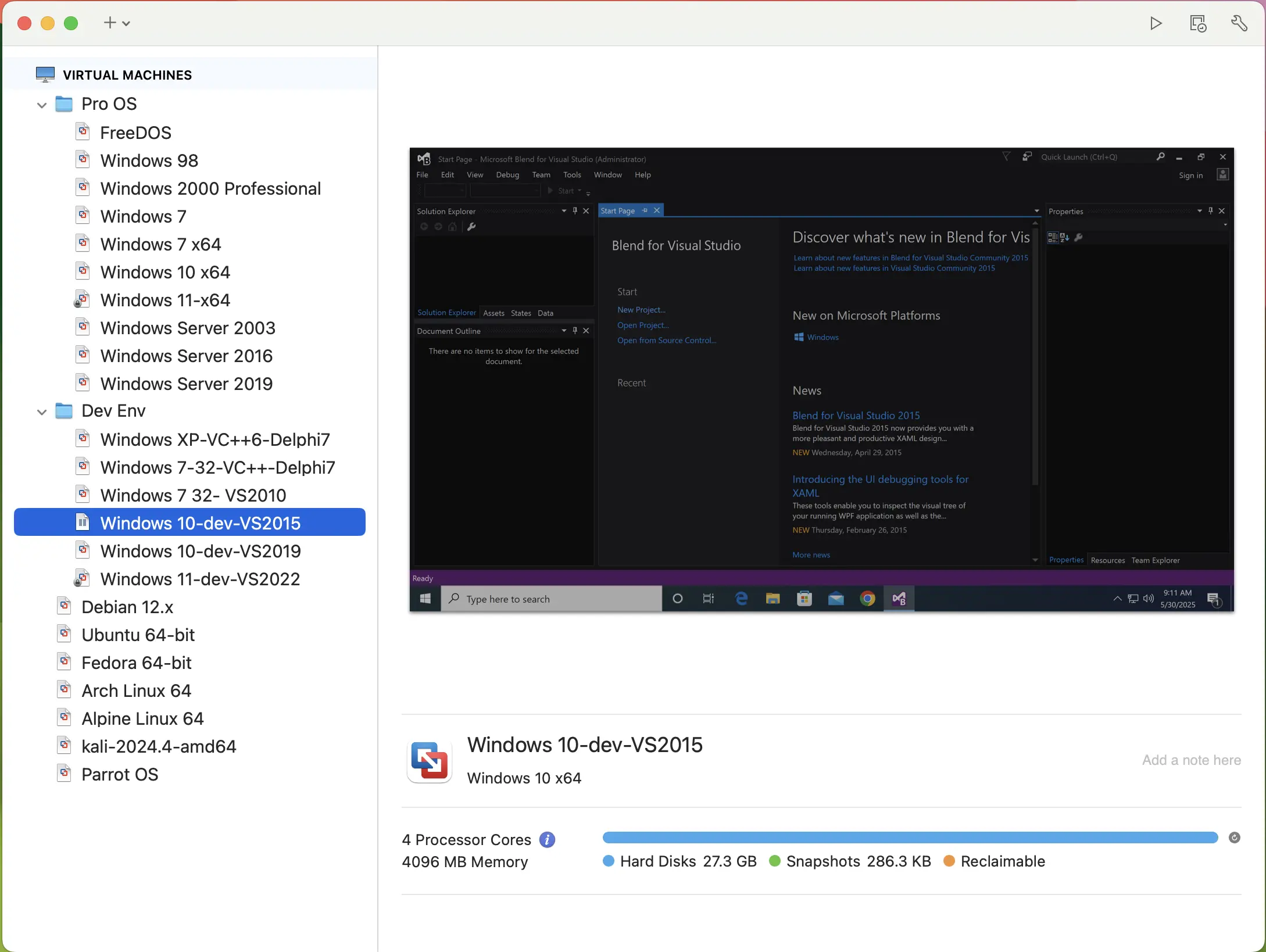Click the green Snapshots legend dot
1266x952 pixels.
(775, 861)
